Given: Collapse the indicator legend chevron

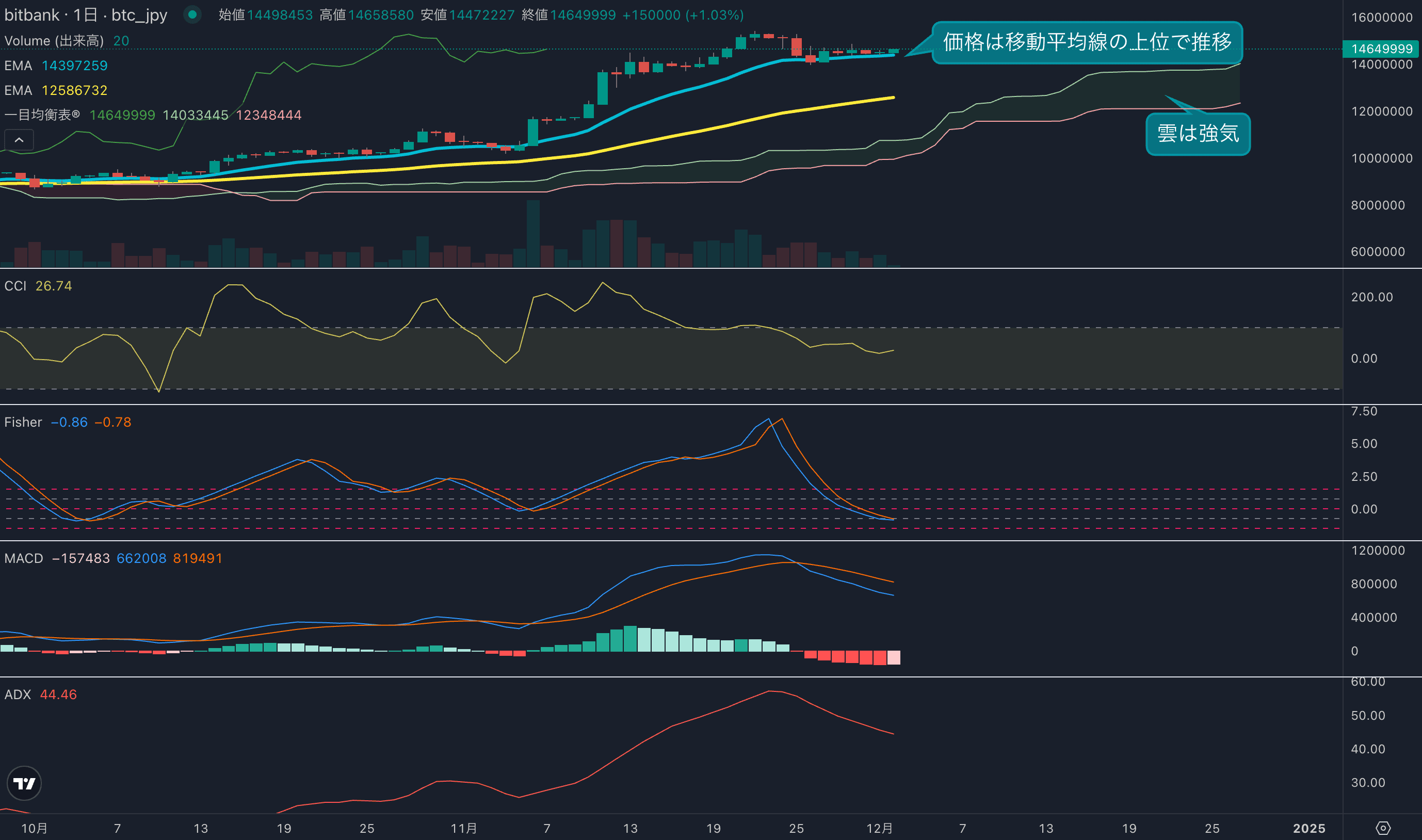Looking at the screenshot, I should pyautogui.click(x=19, y=140).
